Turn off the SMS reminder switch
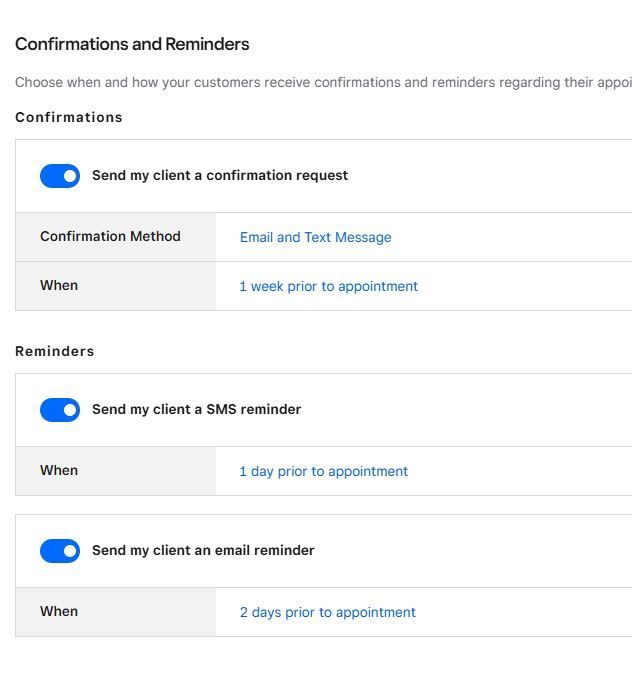Viewport: 632px width, 674px height. tap(60, 410)
